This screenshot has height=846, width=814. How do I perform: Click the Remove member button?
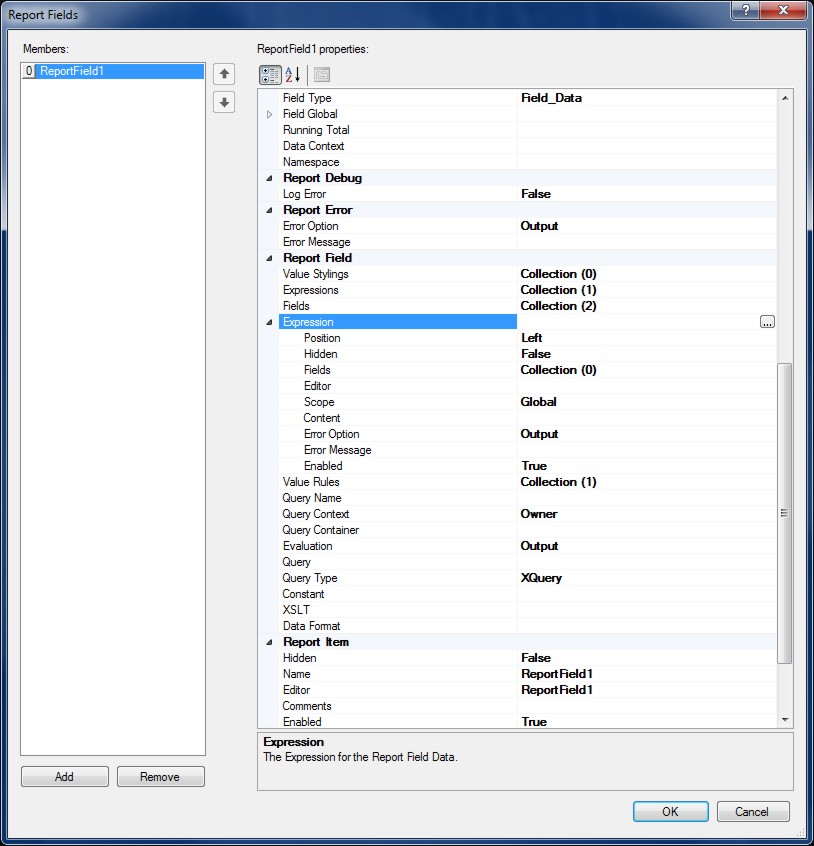click(x=160, y=777)
